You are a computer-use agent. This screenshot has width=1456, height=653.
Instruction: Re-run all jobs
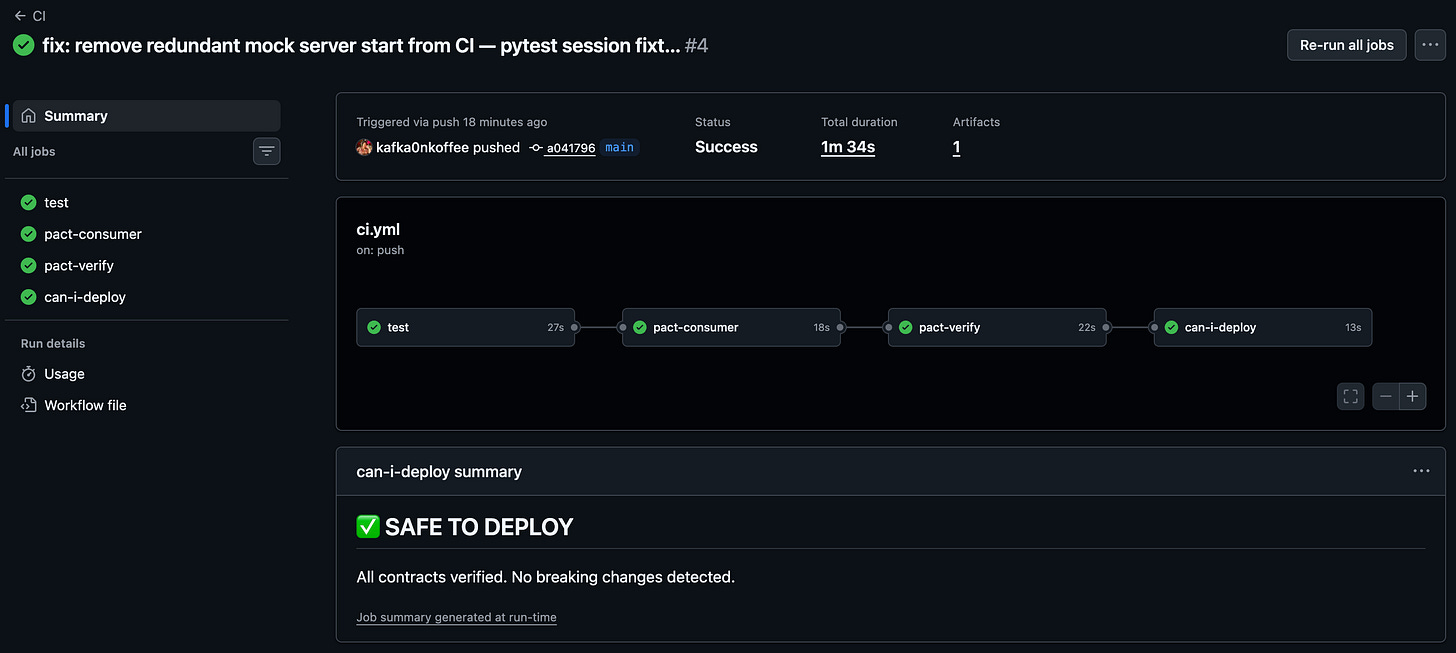(x=1346, y=45)
